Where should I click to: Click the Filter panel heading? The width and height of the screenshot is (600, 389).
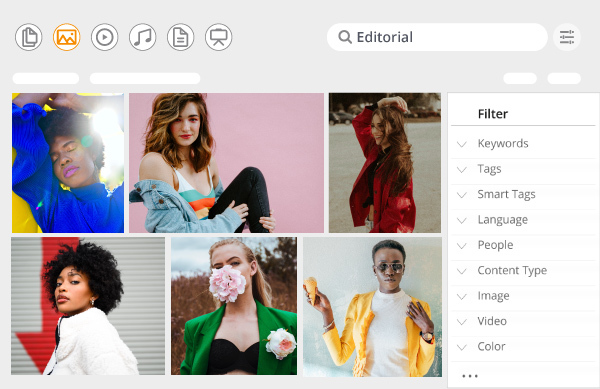(492, 114)
